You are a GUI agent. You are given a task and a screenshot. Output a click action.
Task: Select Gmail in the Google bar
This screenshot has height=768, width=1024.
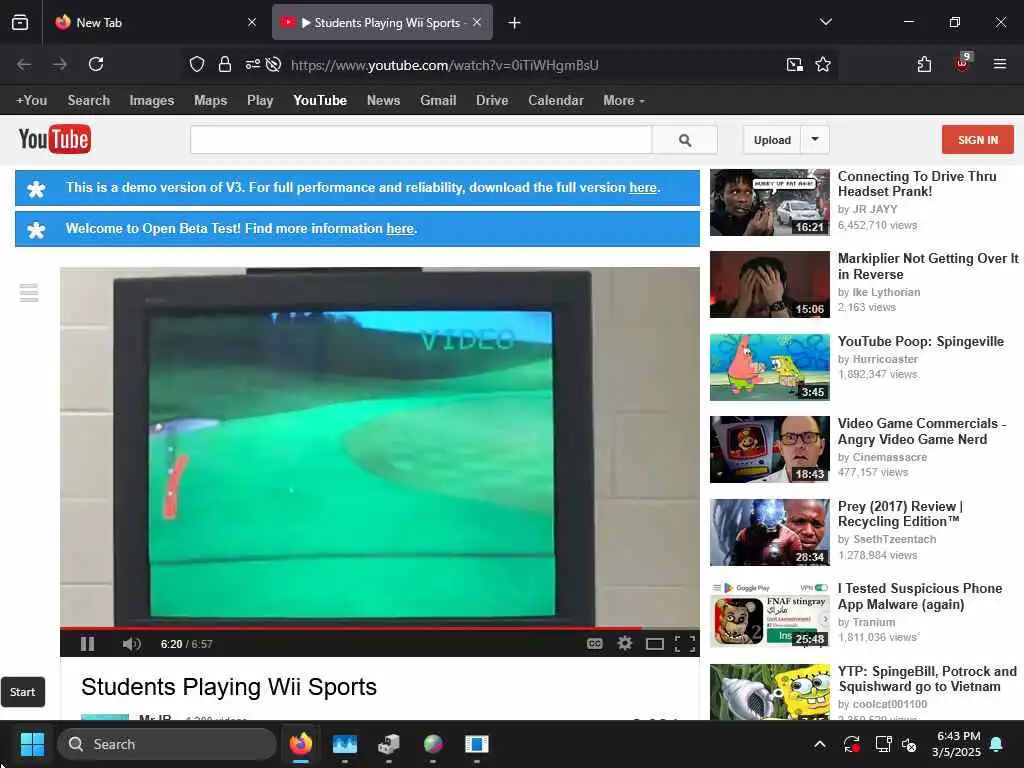coord(438,101)
